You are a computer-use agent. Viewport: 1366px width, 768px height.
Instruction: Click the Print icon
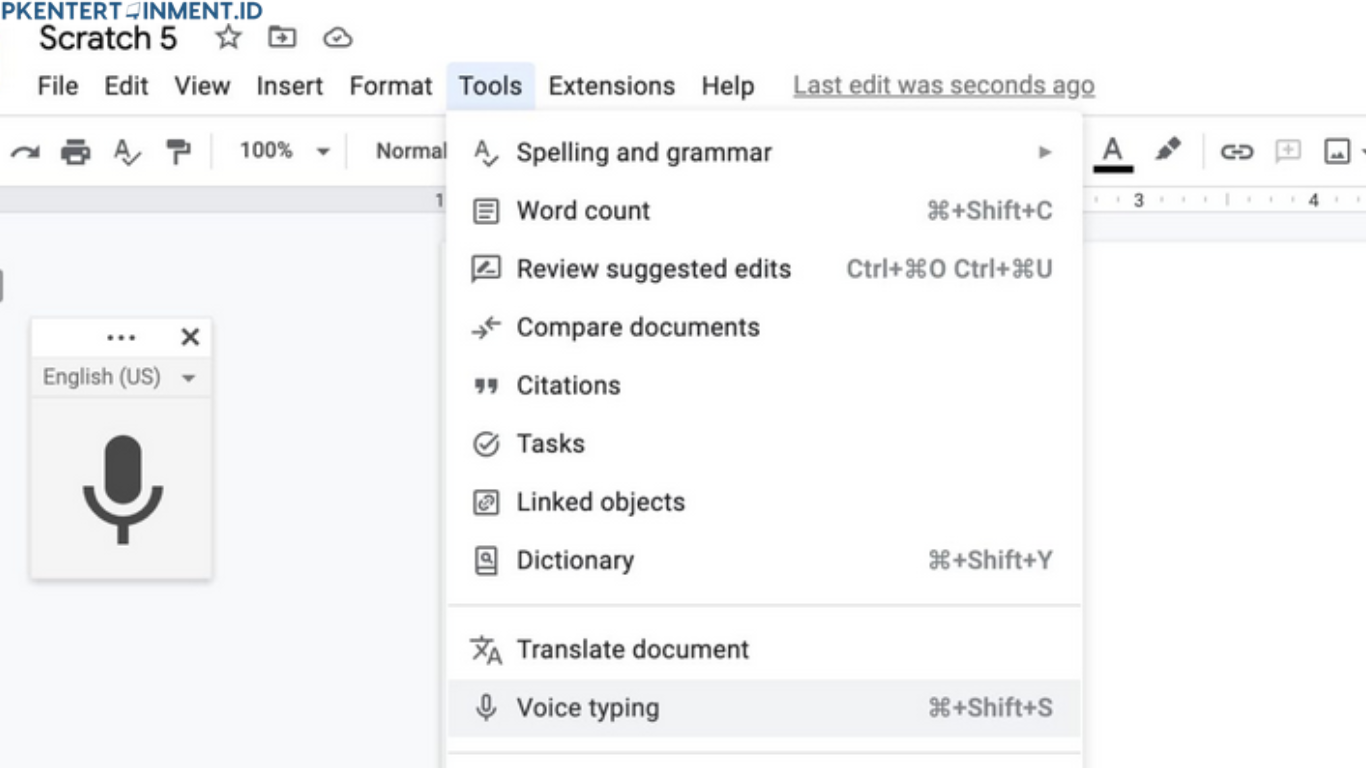point(77,150)
